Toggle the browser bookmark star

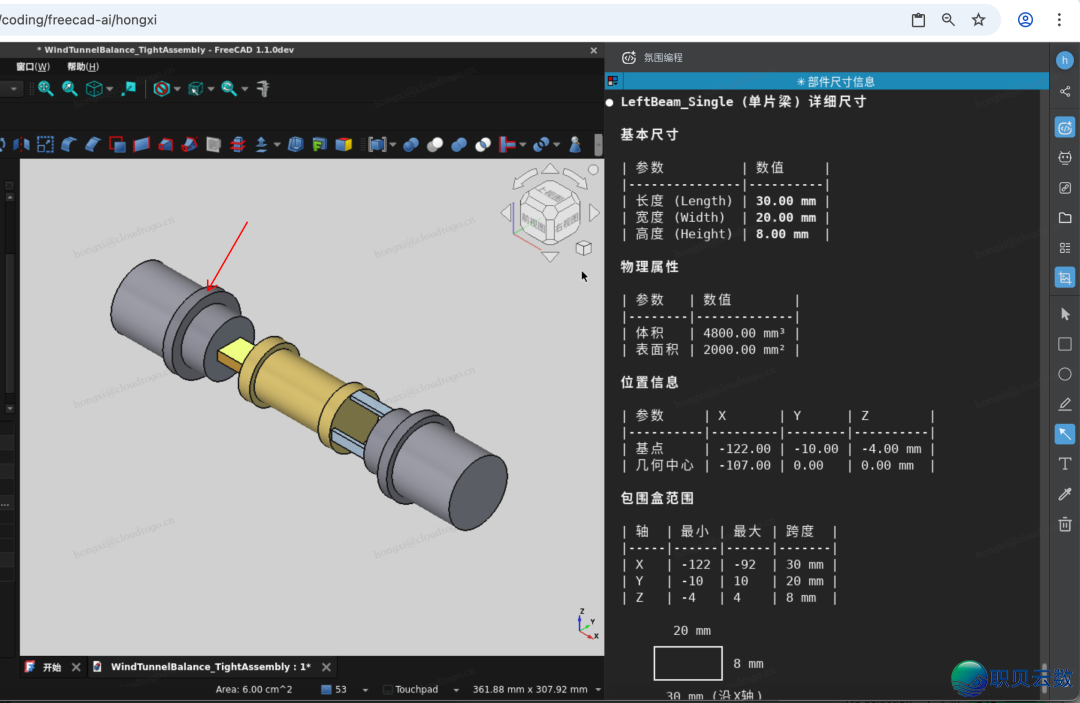[x=979, y=20]
